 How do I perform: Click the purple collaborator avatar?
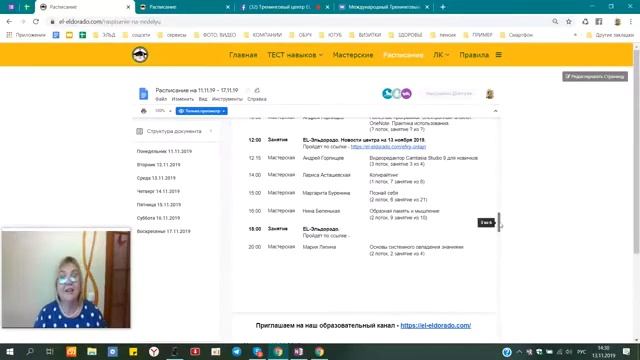click(406, 93)
